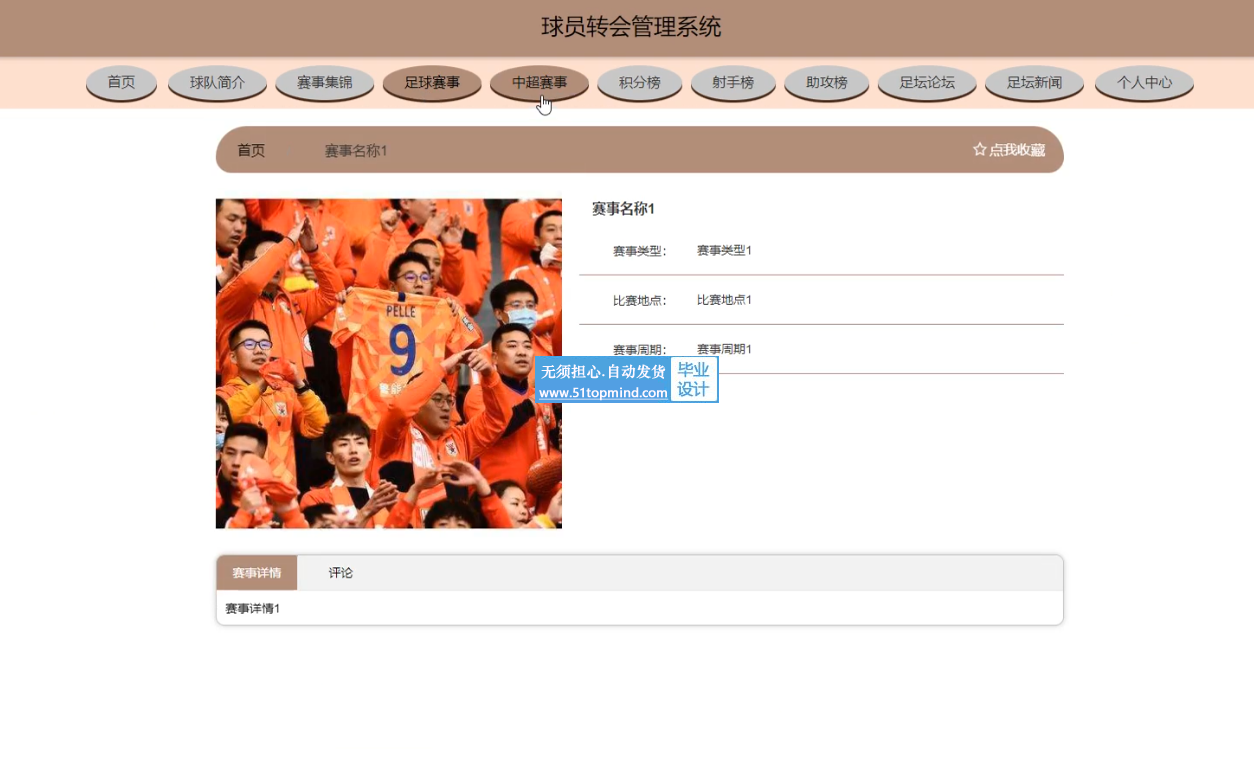
Task: Go to 个人中心 personal center
Action: point(1144,83)
